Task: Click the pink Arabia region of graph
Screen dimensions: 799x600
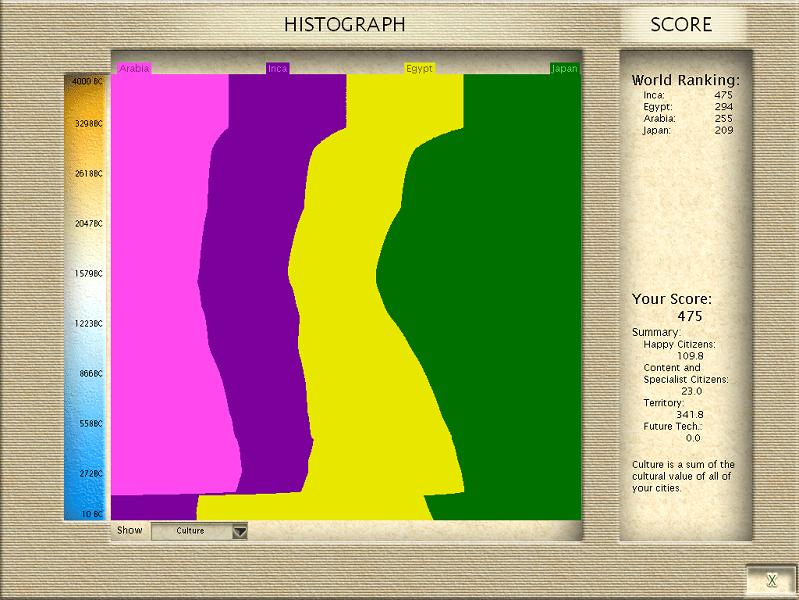Action: click(x=160, y=300)
